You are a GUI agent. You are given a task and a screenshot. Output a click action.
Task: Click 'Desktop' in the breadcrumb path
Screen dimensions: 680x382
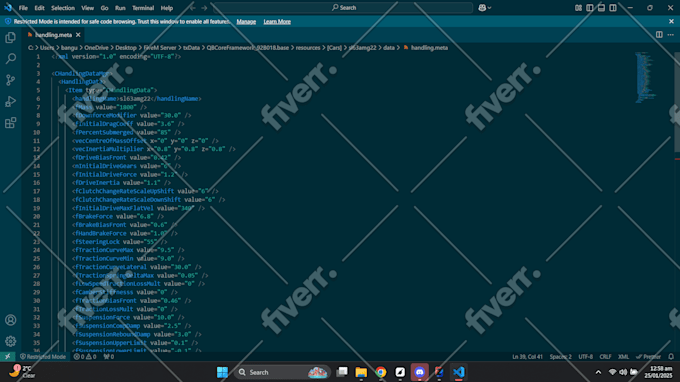[126, 48]
